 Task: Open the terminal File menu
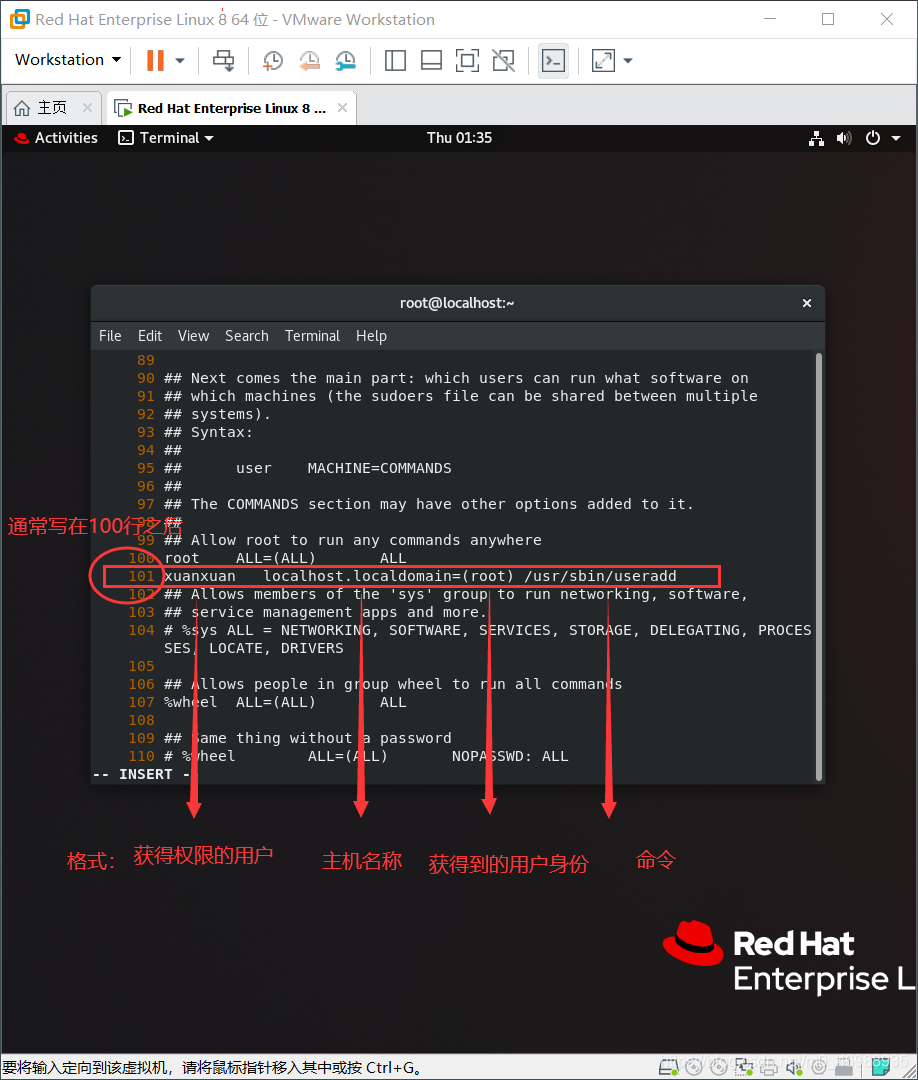point(110,336)
